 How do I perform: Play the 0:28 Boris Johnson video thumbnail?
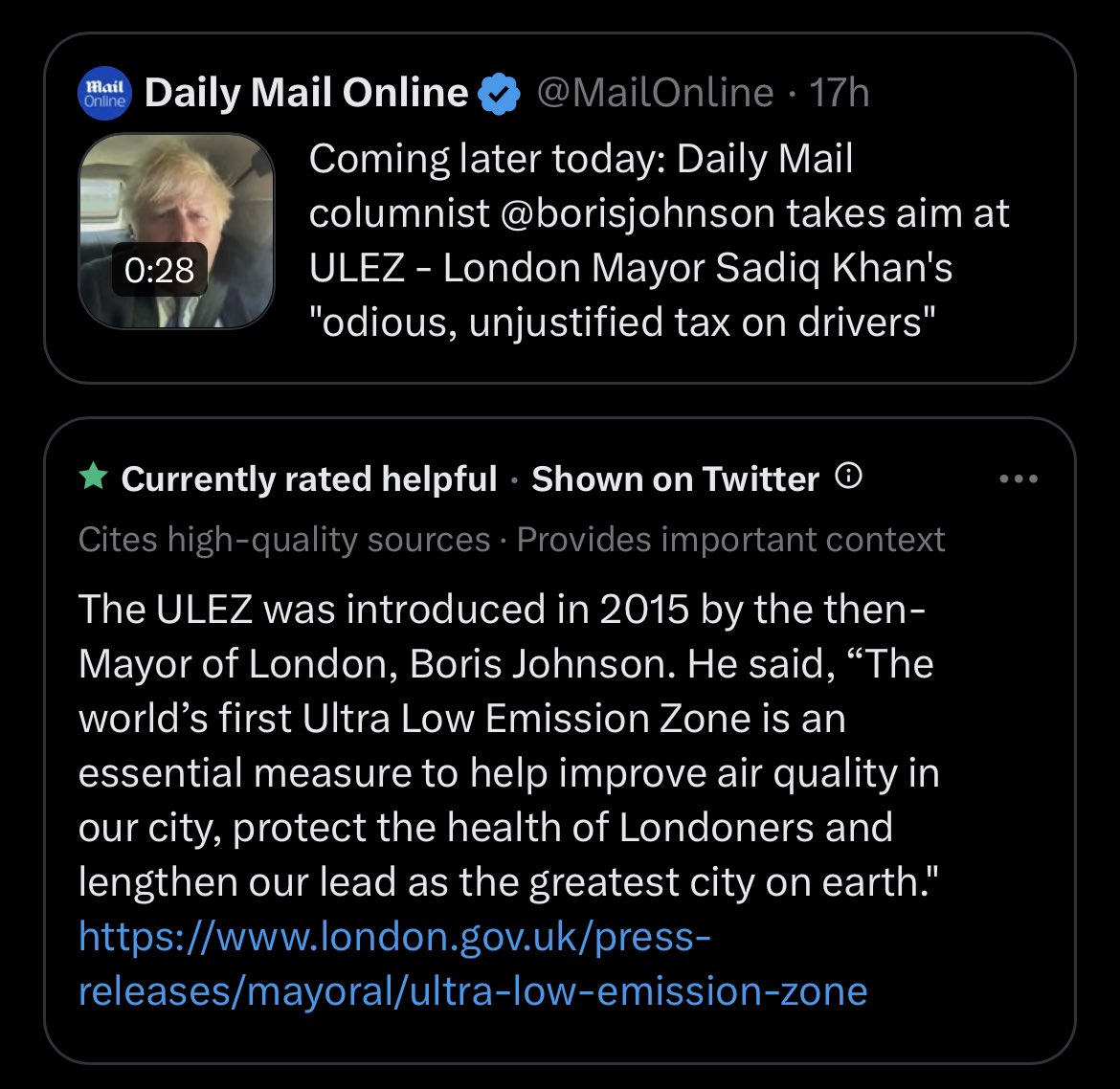[176, 232]
